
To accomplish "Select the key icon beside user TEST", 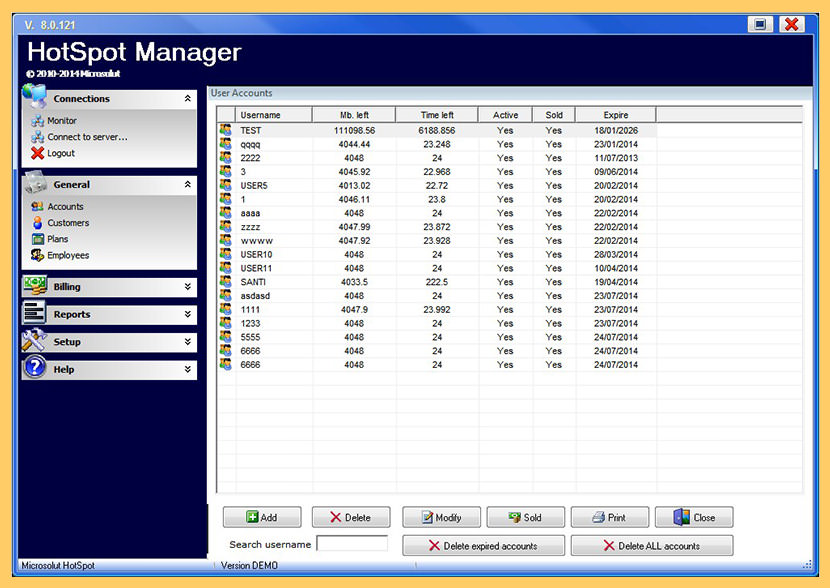I will point(224,129).
